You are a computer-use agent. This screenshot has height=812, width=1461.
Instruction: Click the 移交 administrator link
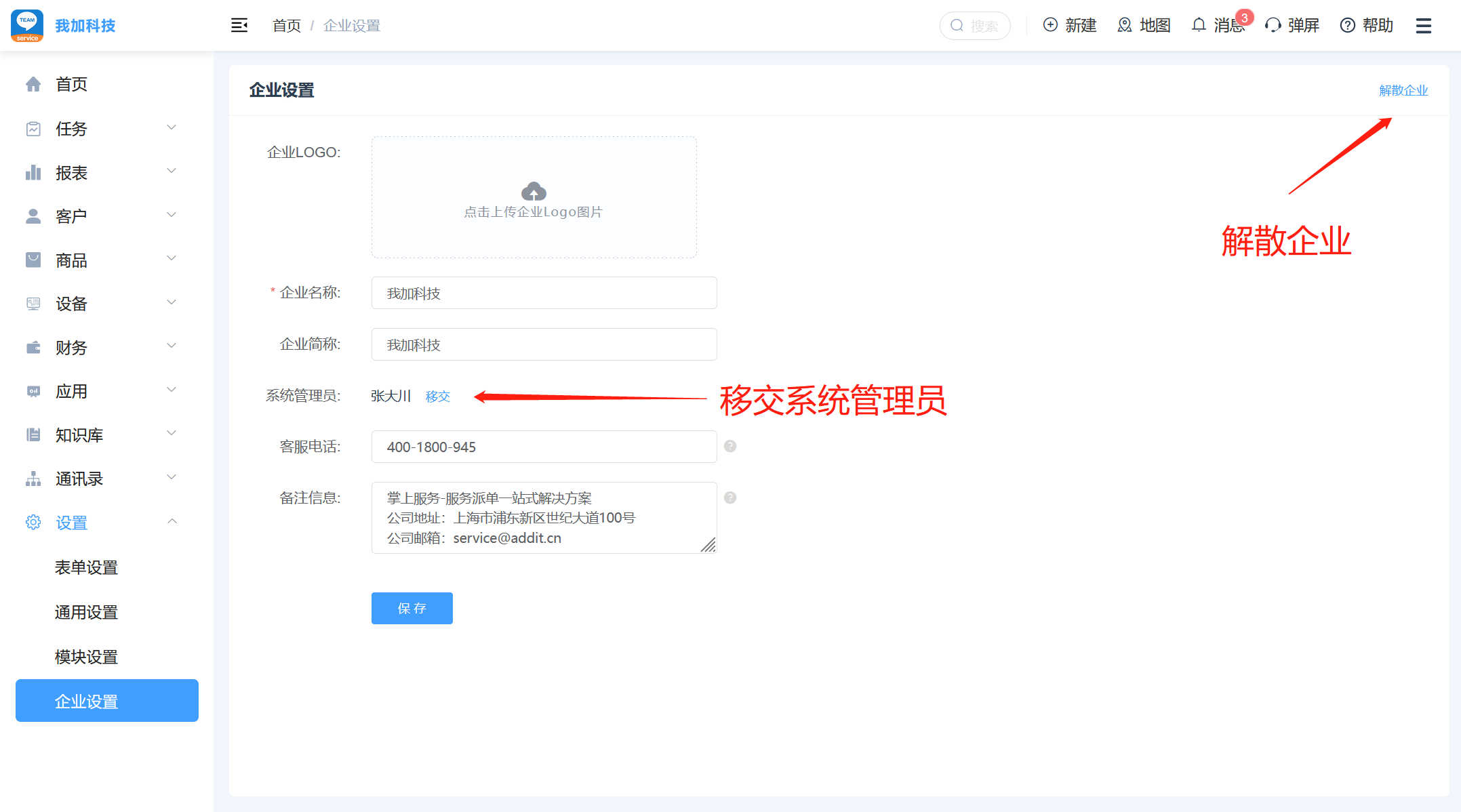[x=437, y=396]
